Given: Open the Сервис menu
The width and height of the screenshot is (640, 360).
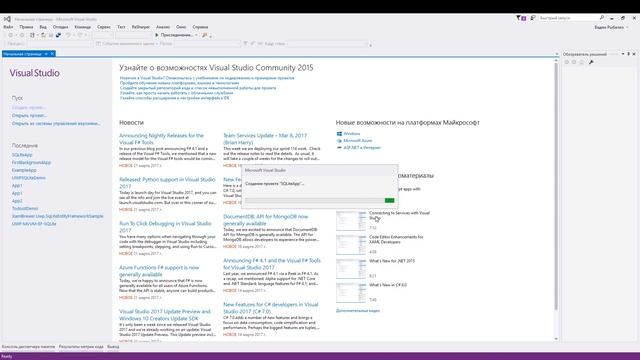Looking at the screenshot, I should (x=104, y=27).
